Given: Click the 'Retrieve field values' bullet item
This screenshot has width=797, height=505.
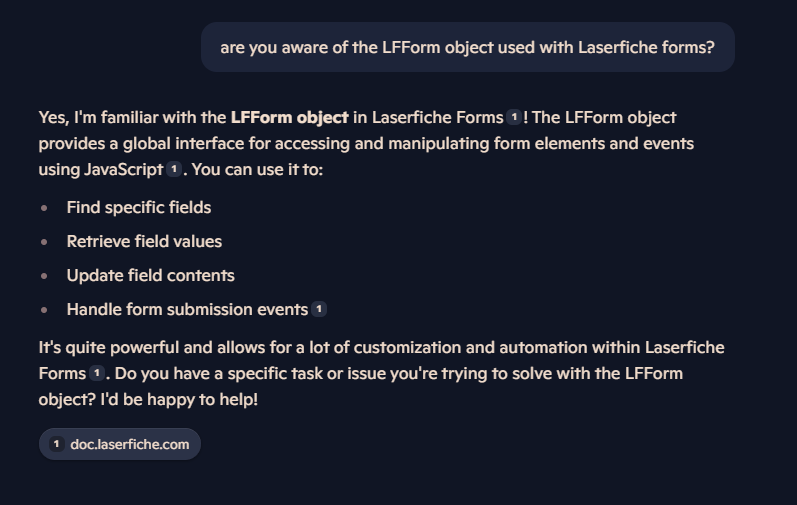Looking at the screenshot, I should click(x=144, y=241).
